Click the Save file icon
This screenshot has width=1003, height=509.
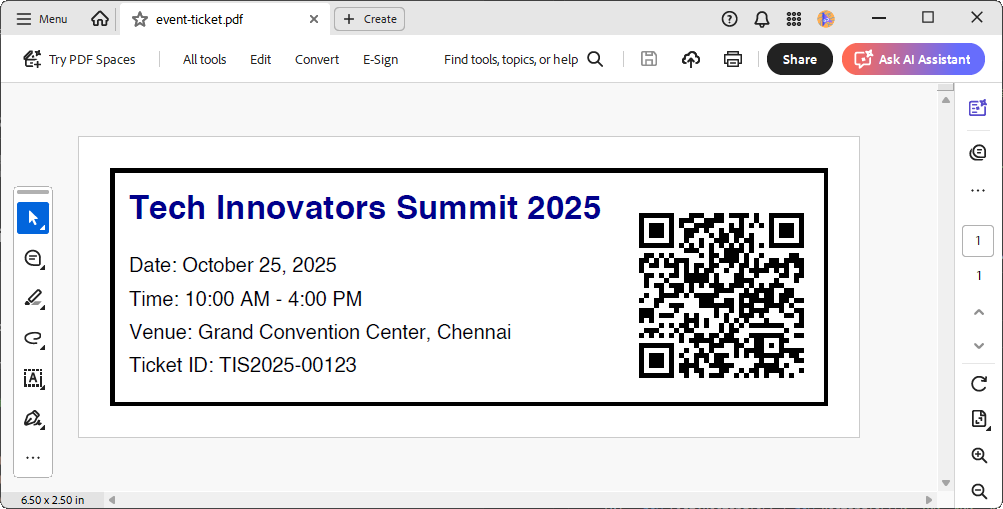pos(649,59)
